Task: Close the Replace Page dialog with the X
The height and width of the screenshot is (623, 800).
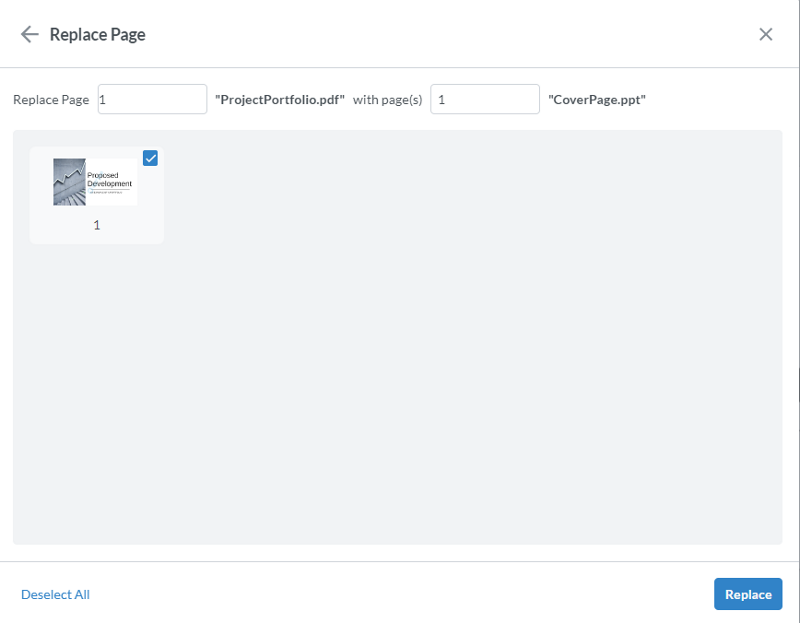Action: pyautogui.click(x=766, y=33)
